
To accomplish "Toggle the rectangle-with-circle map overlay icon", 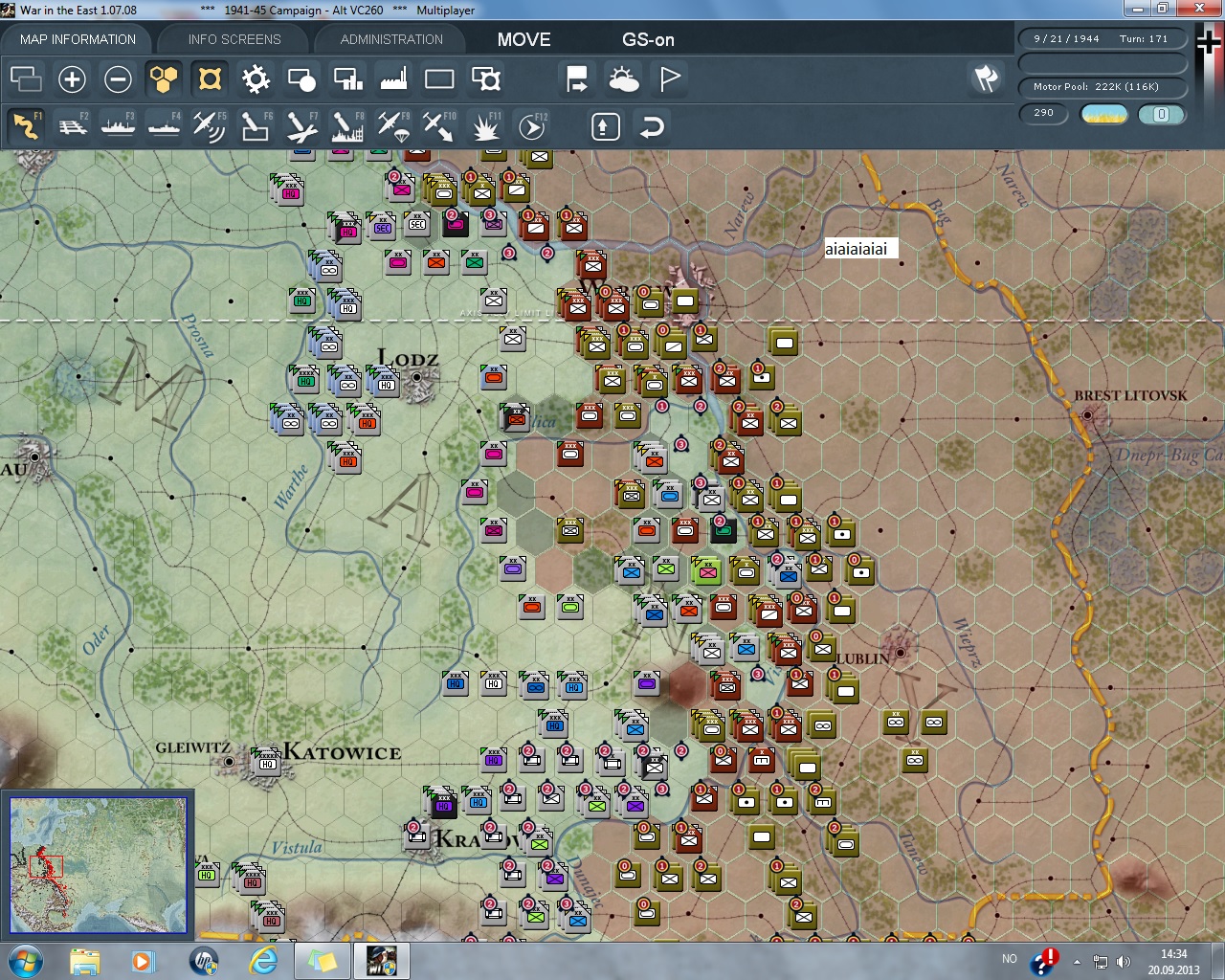I will point(301,78).
